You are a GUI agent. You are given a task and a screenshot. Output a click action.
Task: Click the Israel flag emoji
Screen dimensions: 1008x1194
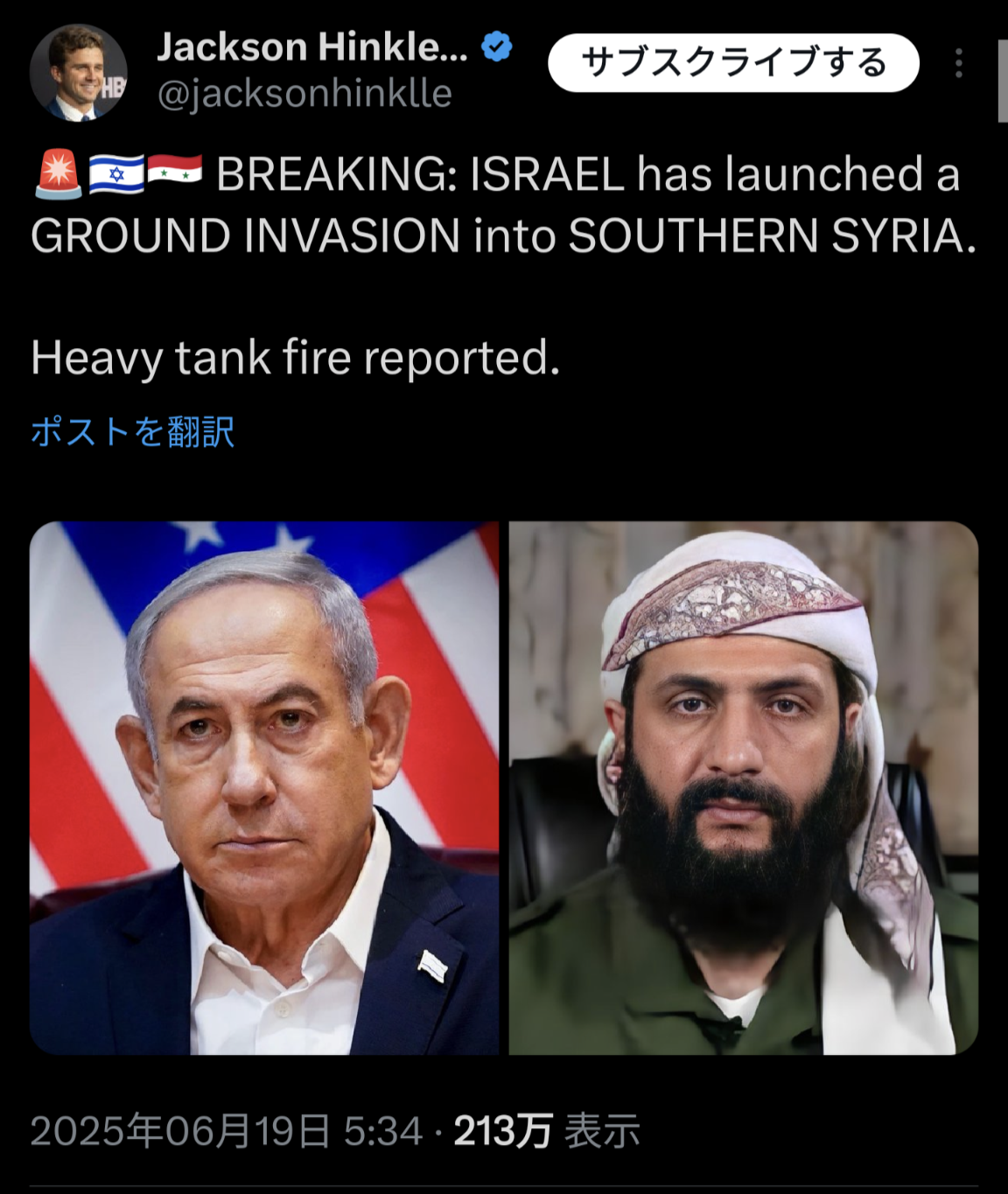116,174
